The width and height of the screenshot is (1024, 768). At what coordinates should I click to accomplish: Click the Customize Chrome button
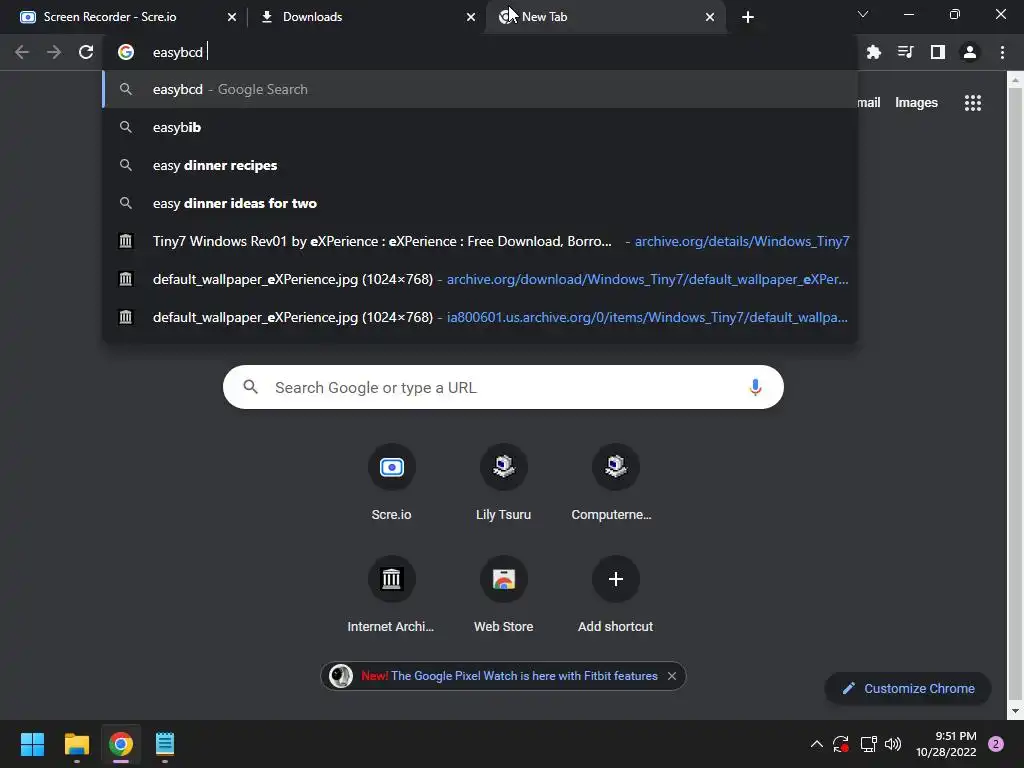(x=908, y=688)
